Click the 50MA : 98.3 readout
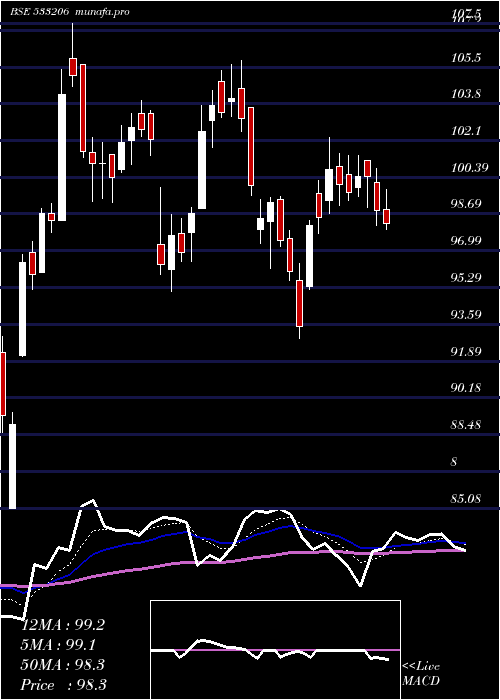Screen dimensions: 500x700 coord(63,665)
